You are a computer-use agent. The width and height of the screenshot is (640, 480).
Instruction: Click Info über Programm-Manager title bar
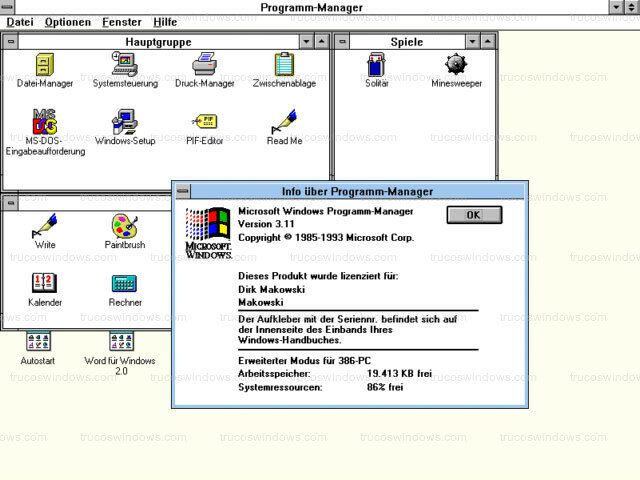coord(358,191)
